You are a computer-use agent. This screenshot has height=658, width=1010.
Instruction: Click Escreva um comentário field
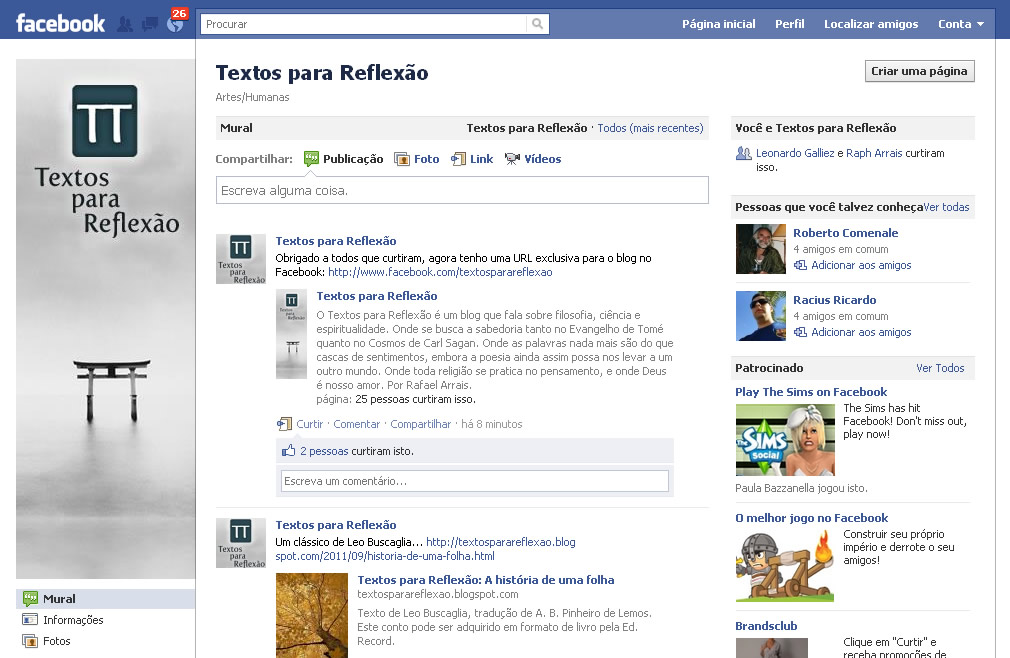(475, 481)
